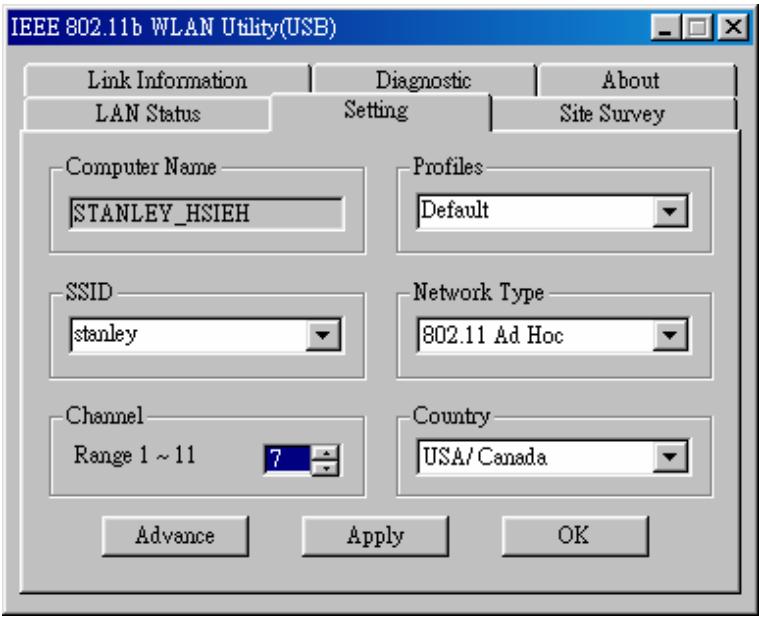
Task: Click the Computer Name field STANLEY_HSIEH
Action: tap(207, 213)
